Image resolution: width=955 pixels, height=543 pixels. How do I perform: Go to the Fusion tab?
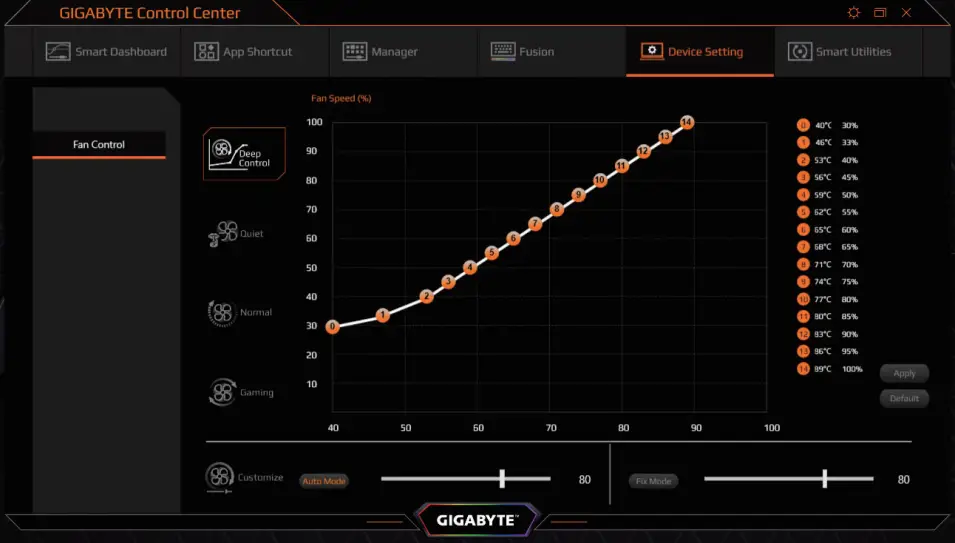(552, 52)
